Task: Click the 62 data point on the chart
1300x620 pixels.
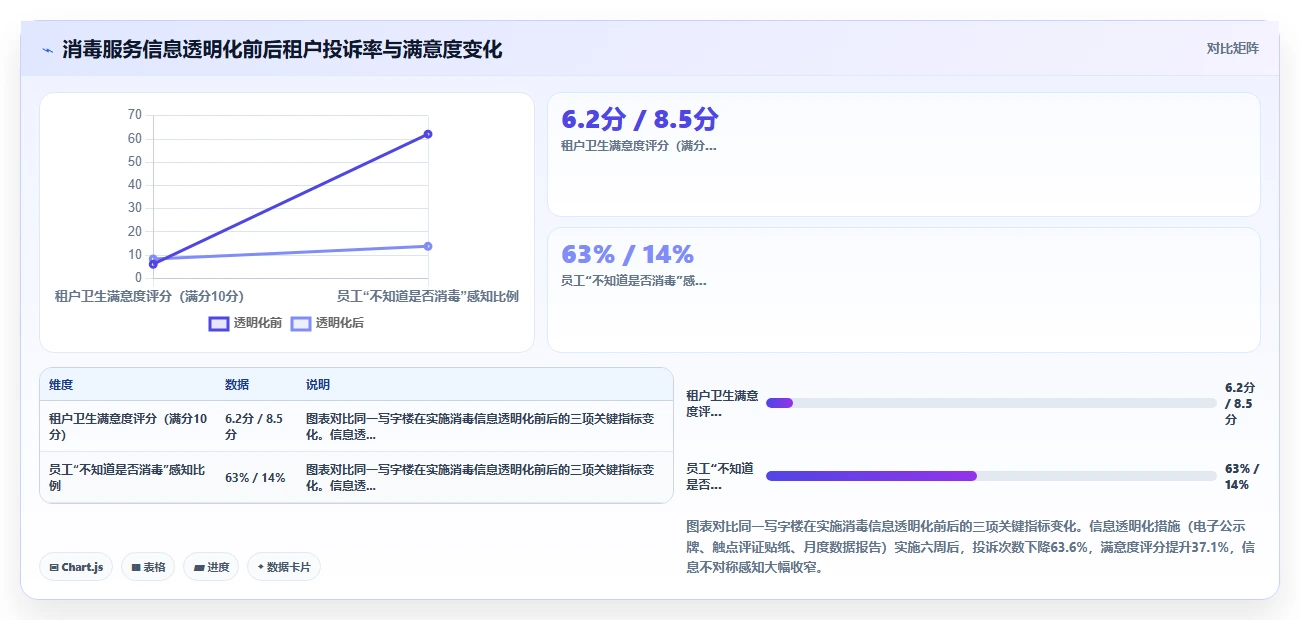Action: coord(428,134)
